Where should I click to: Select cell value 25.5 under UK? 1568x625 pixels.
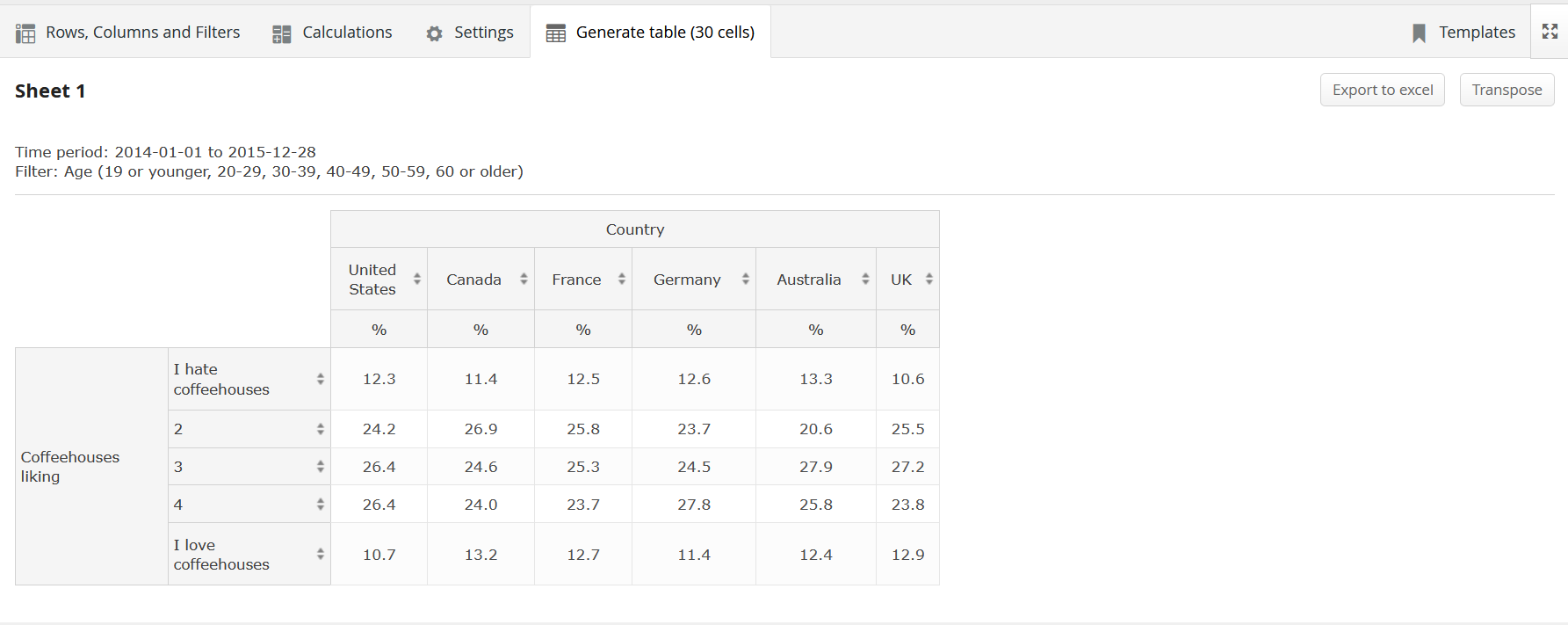[908, 429]
